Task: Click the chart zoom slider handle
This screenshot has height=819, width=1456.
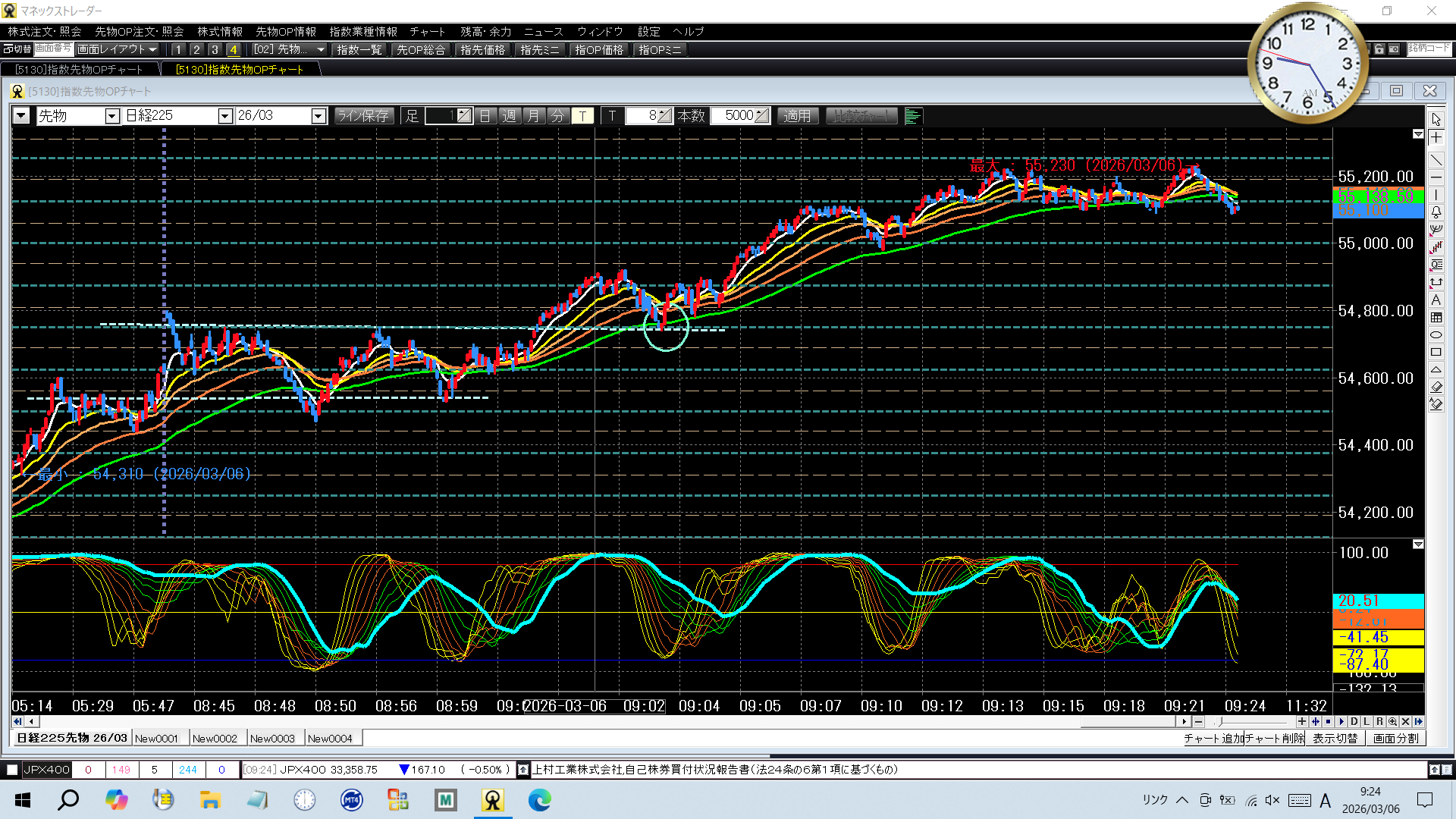Action: pos(1219,722)
